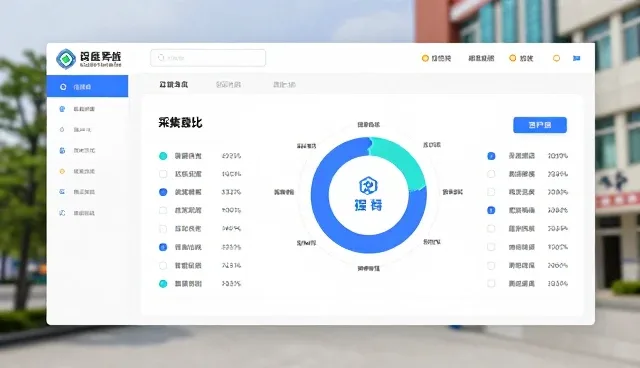This screenshot has width=640, height=368.
Task: Click the yellow circle icon in the sidebar
Action: pos(62,171)
